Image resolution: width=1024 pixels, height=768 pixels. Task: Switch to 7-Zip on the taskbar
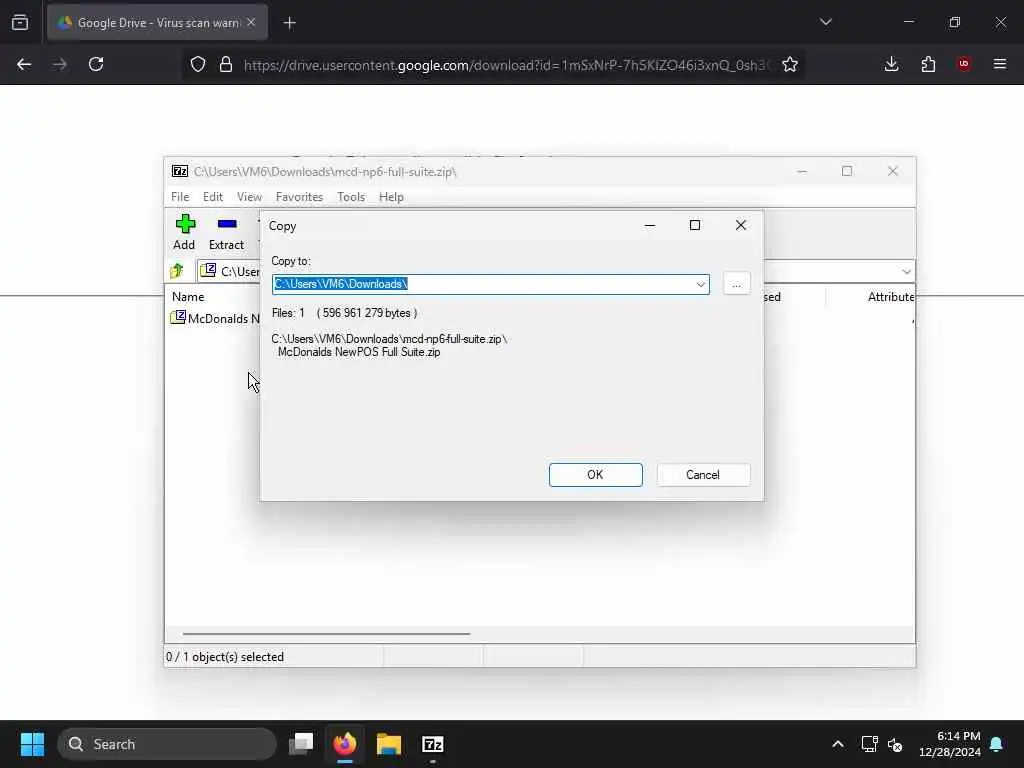(432, 744)
